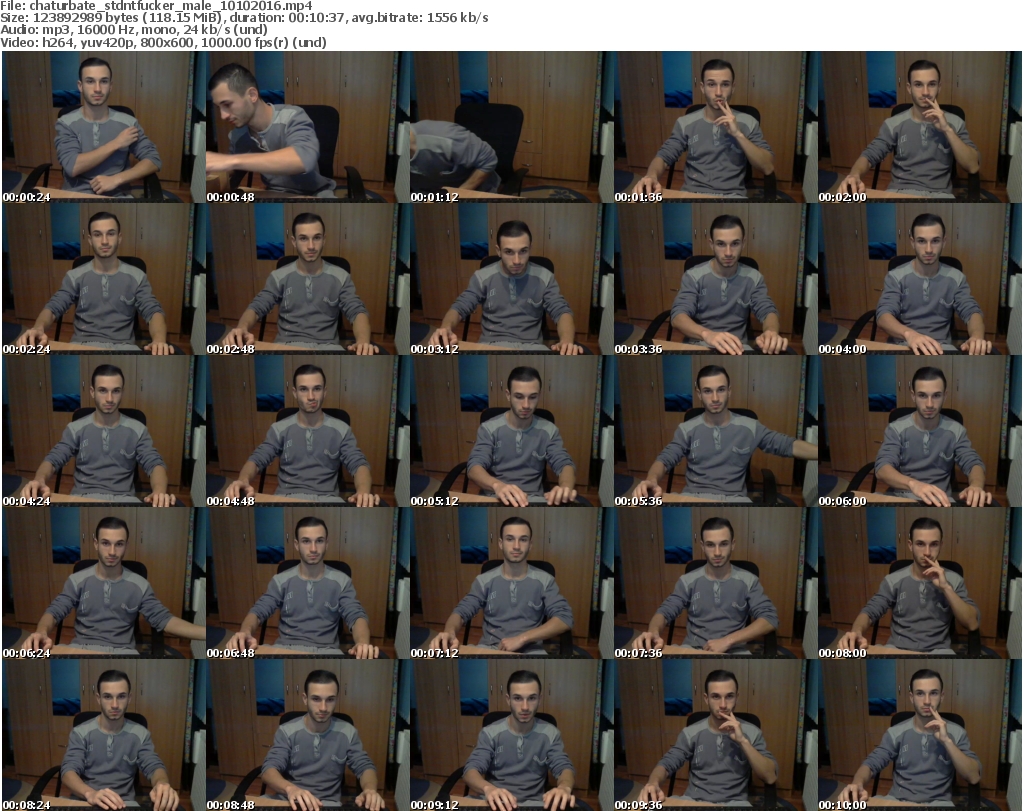The height and width of the screenshot is (811, 1024).
Task: Open the thumbnail at 00:02:48
Action: pyautogui.click(x=308, y=279)
